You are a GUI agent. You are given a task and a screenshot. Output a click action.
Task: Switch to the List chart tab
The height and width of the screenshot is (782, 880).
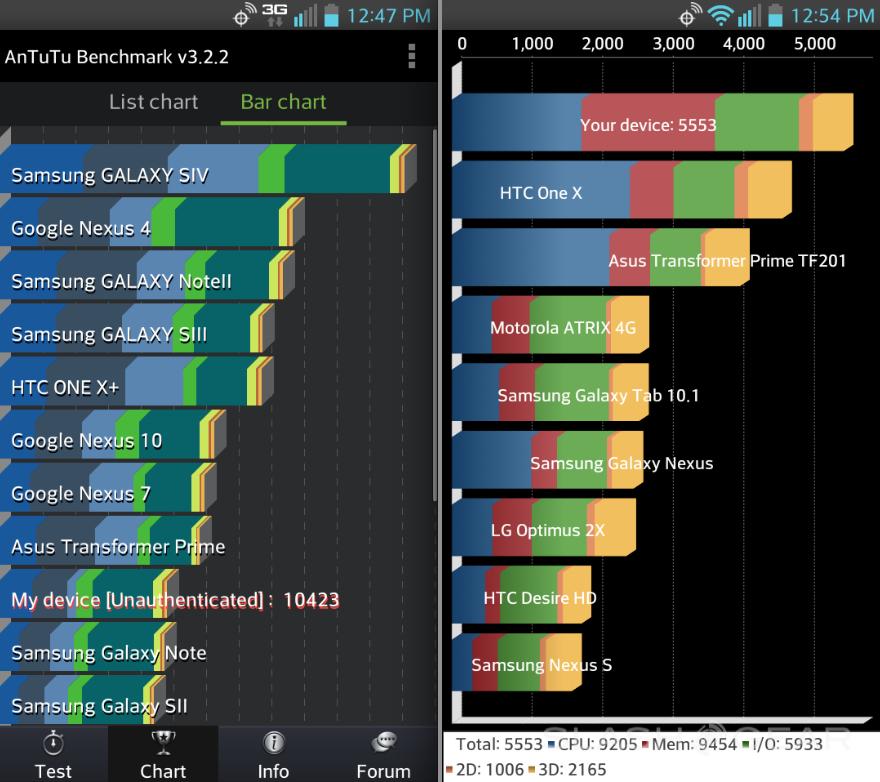click(153, 102)
